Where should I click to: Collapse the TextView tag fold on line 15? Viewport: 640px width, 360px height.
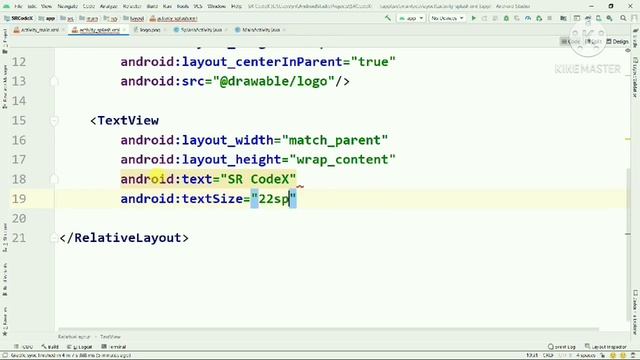click(x=54, y=120)
